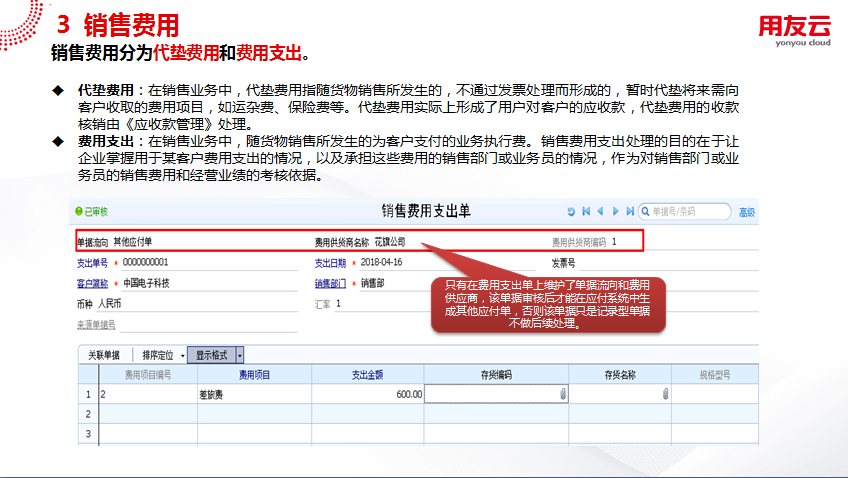The image size is (848, 478).
Task: Go to the previous record arrow
Action: (600, 211)
